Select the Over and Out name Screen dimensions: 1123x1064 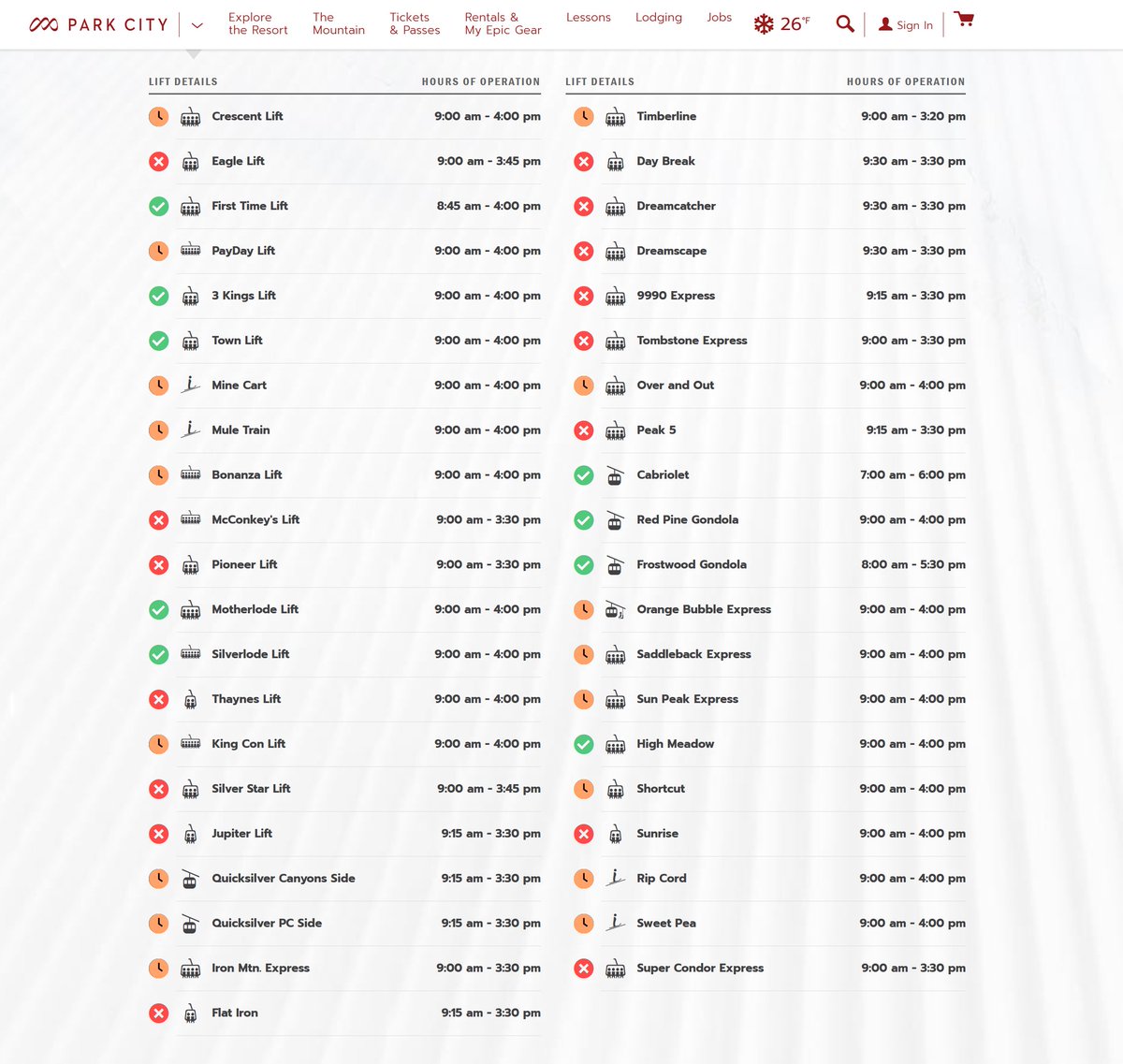tap(676, 386)
